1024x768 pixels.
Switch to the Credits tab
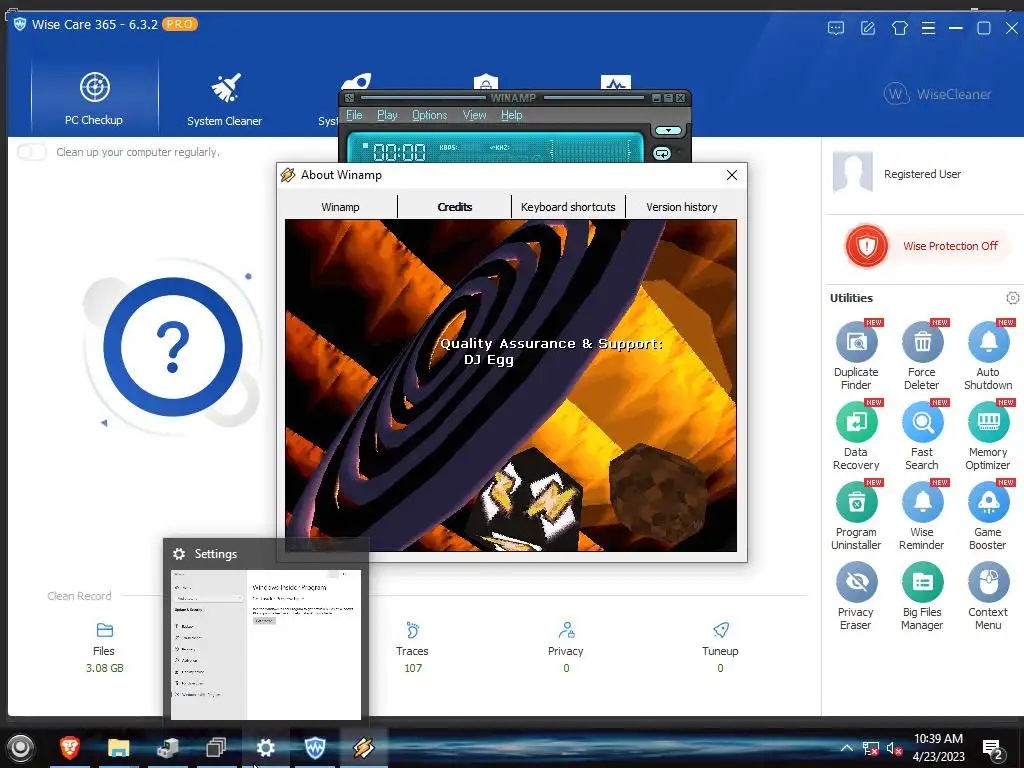click(455, 207)
